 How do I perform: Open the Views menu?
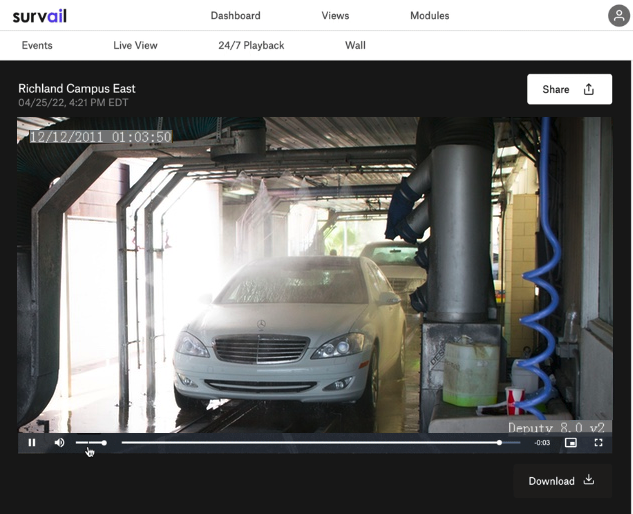point(335,16)
